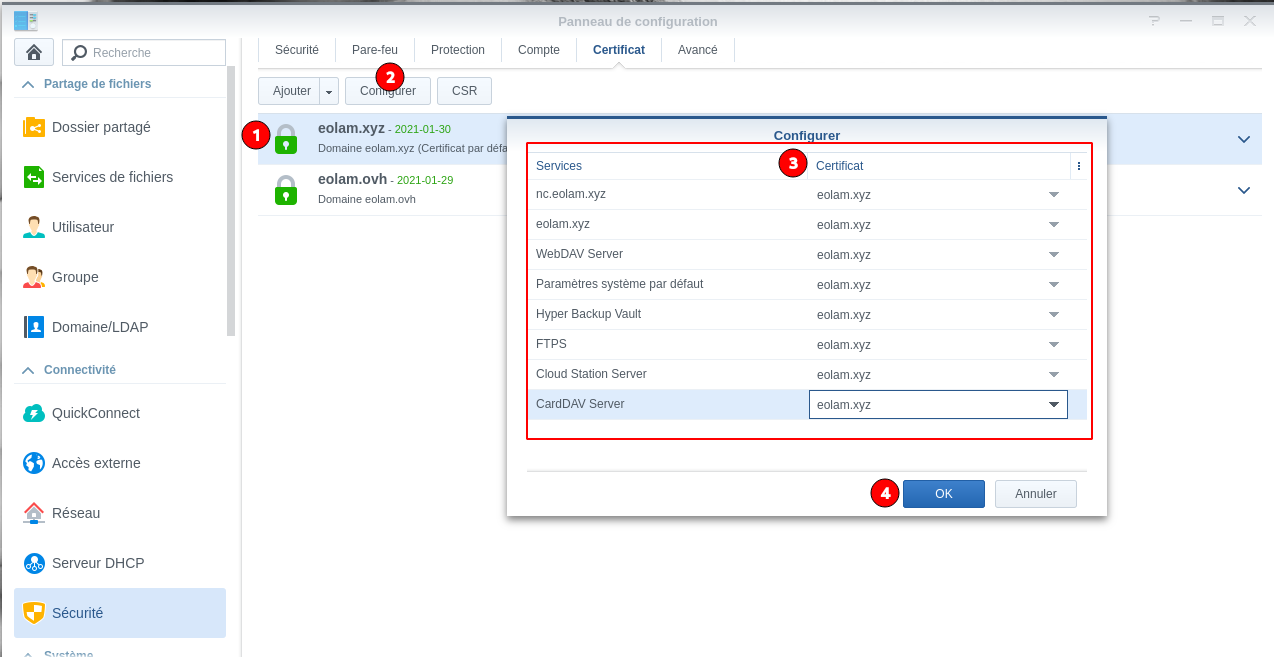Collapse the Partage de fichiers section
This screenshot has width=1274, height=657.
point(28,84)
